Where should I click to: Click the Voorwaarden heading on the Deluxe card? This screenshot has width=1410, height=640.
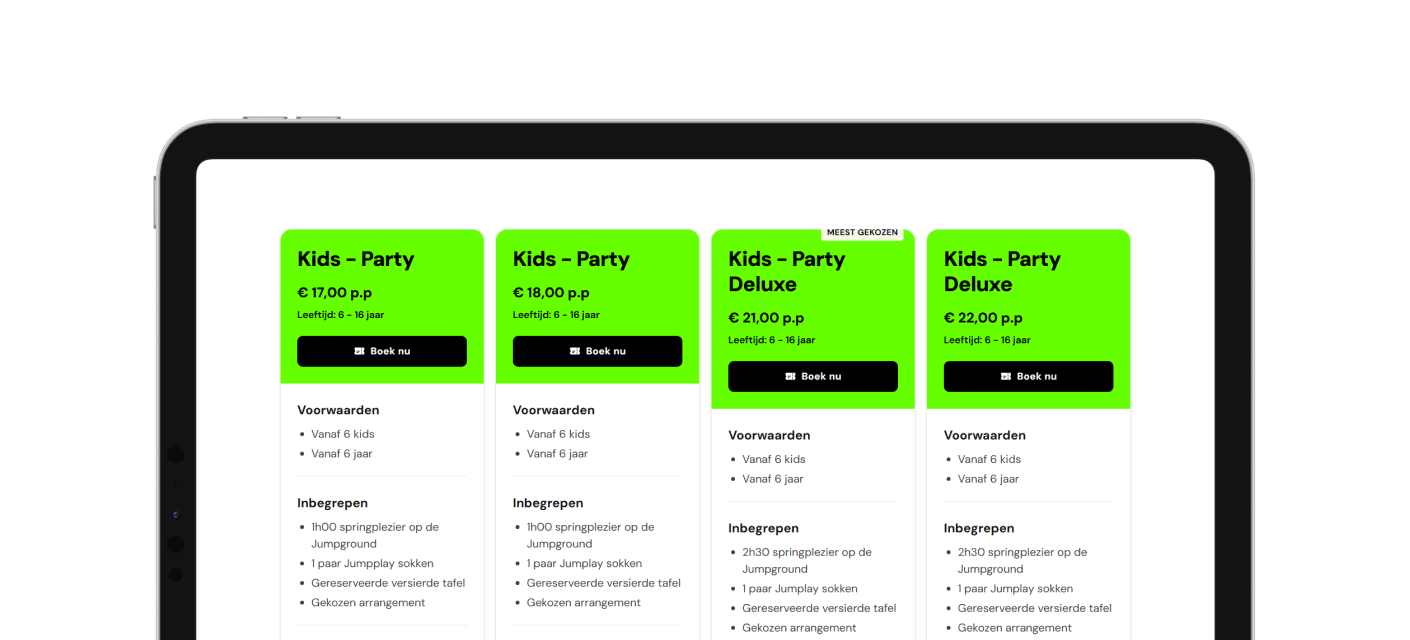[769, 435]
